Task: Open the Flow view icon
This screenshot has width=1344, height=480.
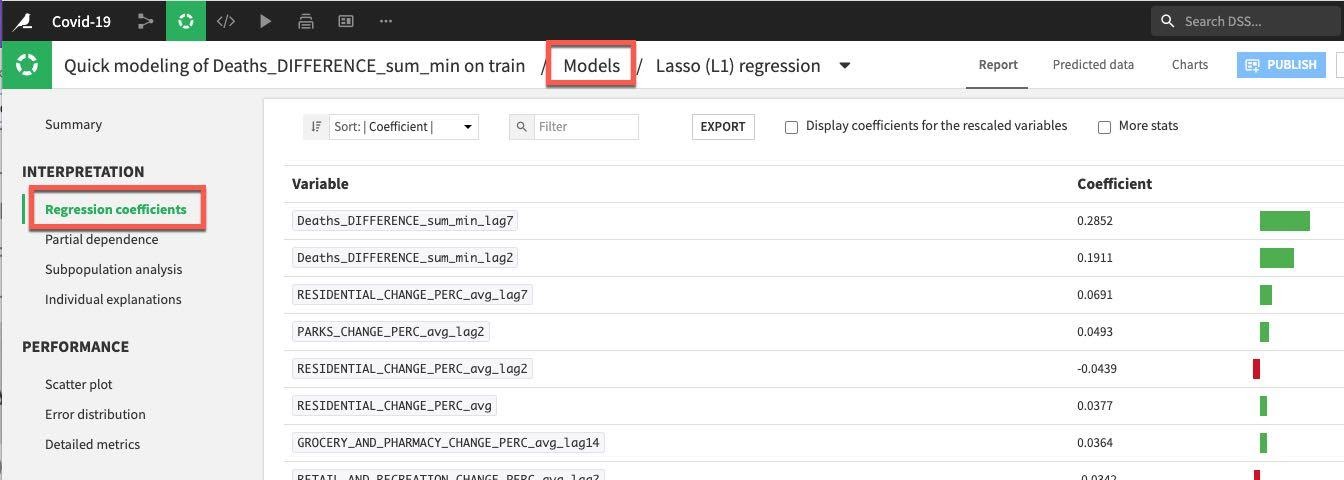Action: 145,21
